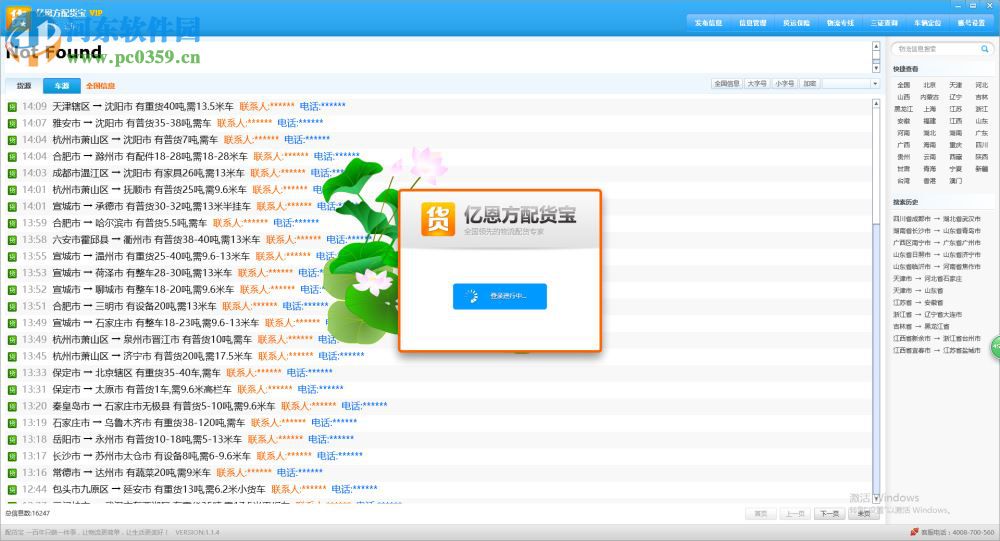The height and width of the screenshot is (541, 1000).
Task: Click green icon of 13:53 宣城市→菏泽市 row
Action: [x=12, y=273]
